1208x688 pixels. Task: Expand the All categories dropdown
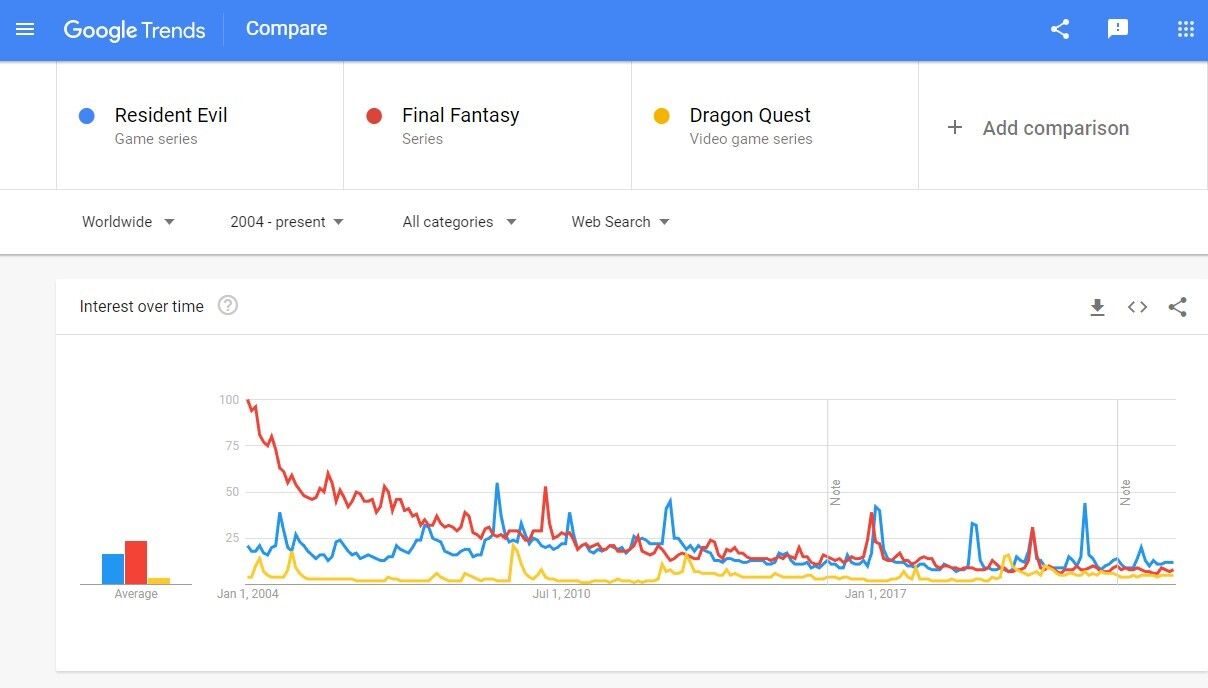pos(459,222)
